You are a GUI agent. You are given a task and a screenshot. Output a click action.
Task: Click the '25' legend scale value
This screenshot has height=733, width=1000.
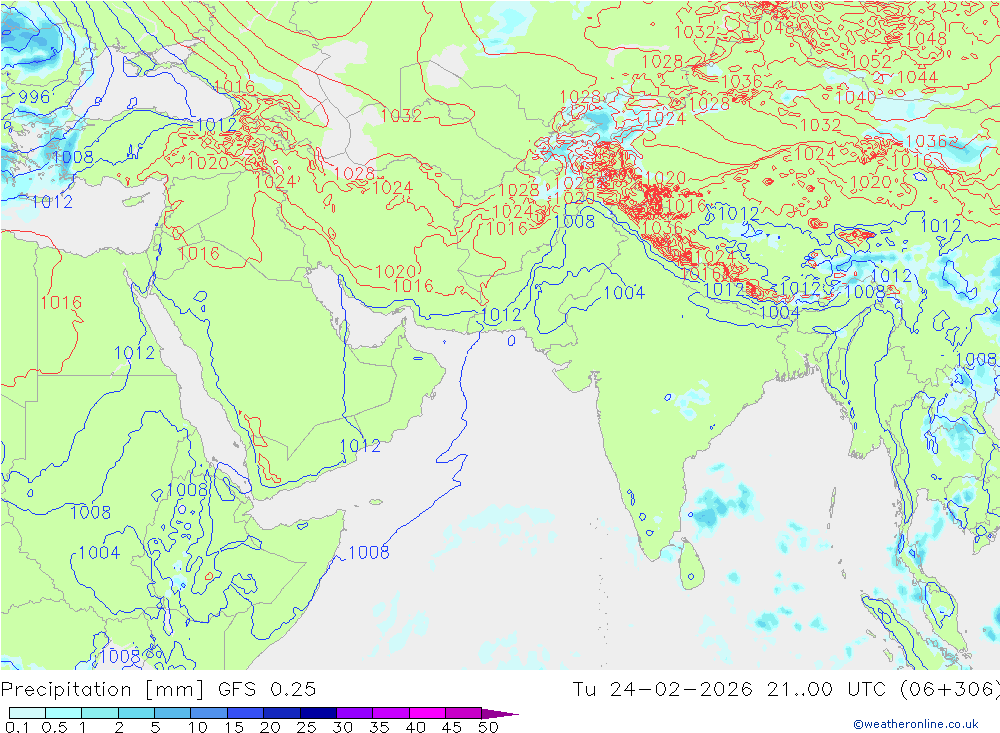(x=306, y=727)
